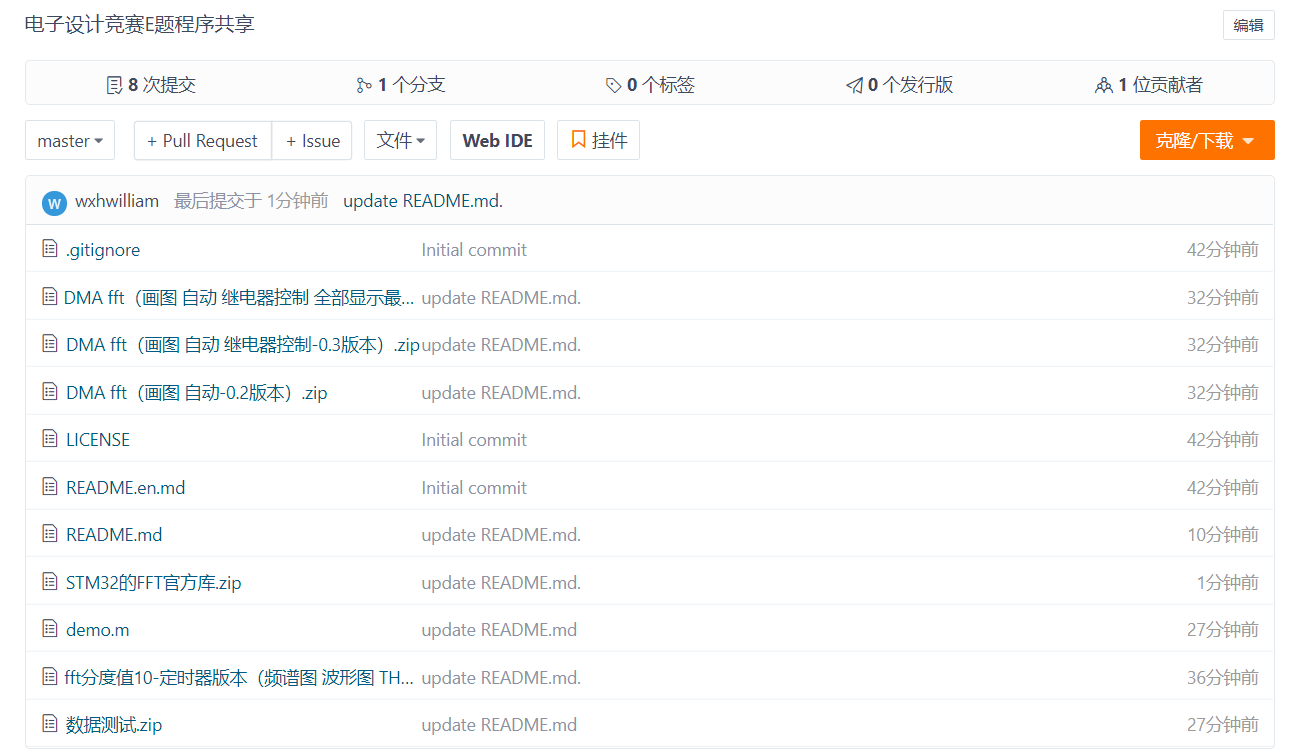Click the commits icon beside 8 次提交
This screenshot has height=756, width=1295.
point(114,85)
